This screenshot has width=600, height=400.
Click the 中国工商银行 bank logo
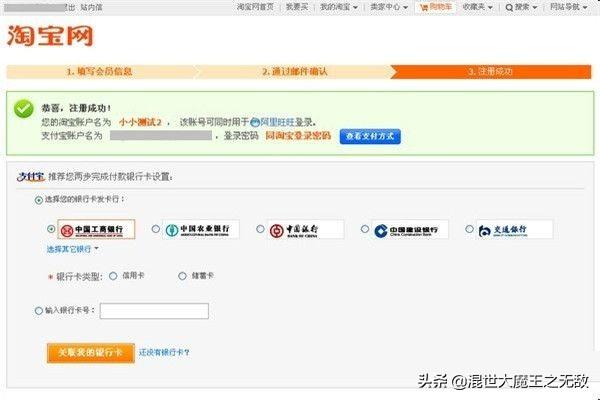[96, 229]
